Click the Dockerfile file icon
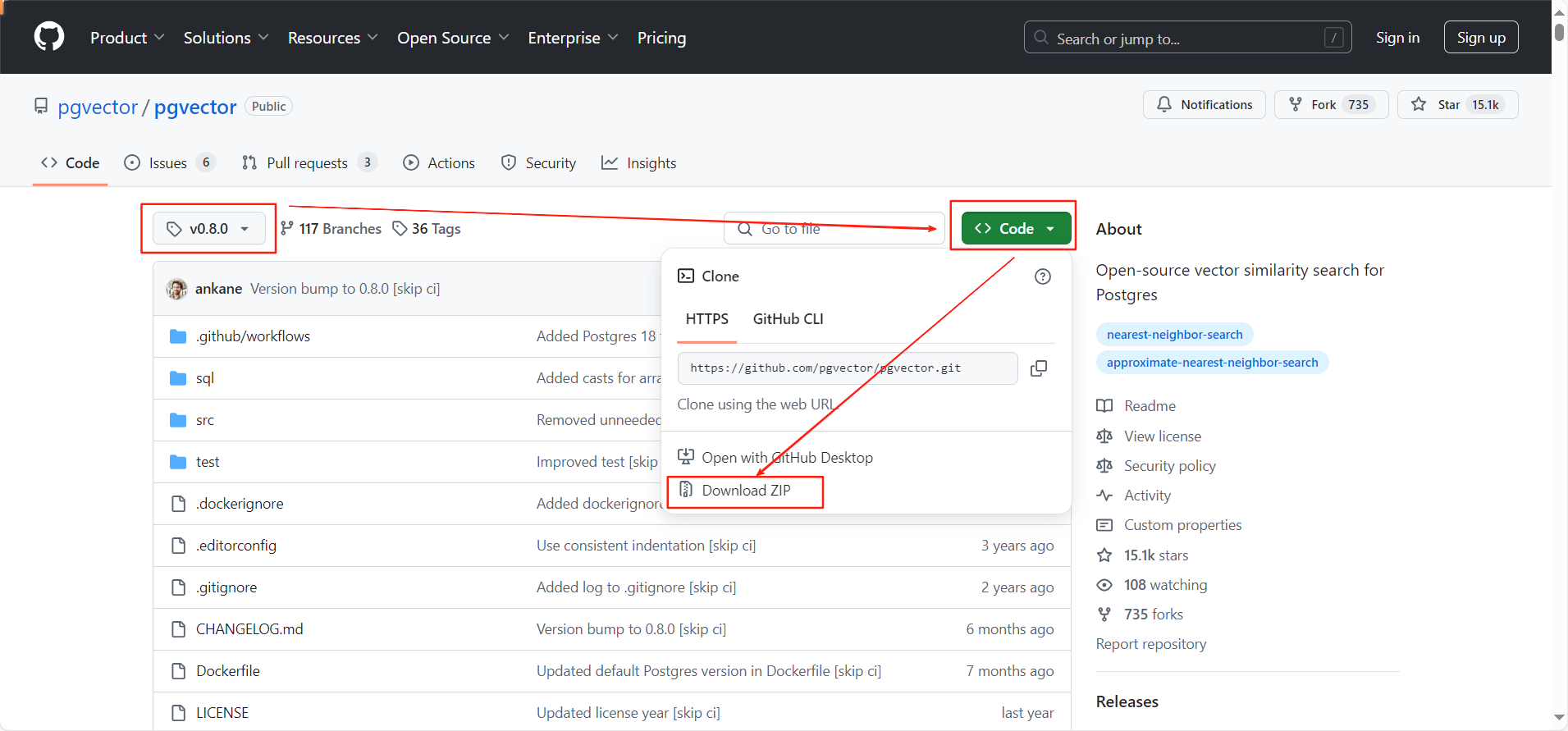The height and width of the screenshot is (731, 1568). (178, 671)
